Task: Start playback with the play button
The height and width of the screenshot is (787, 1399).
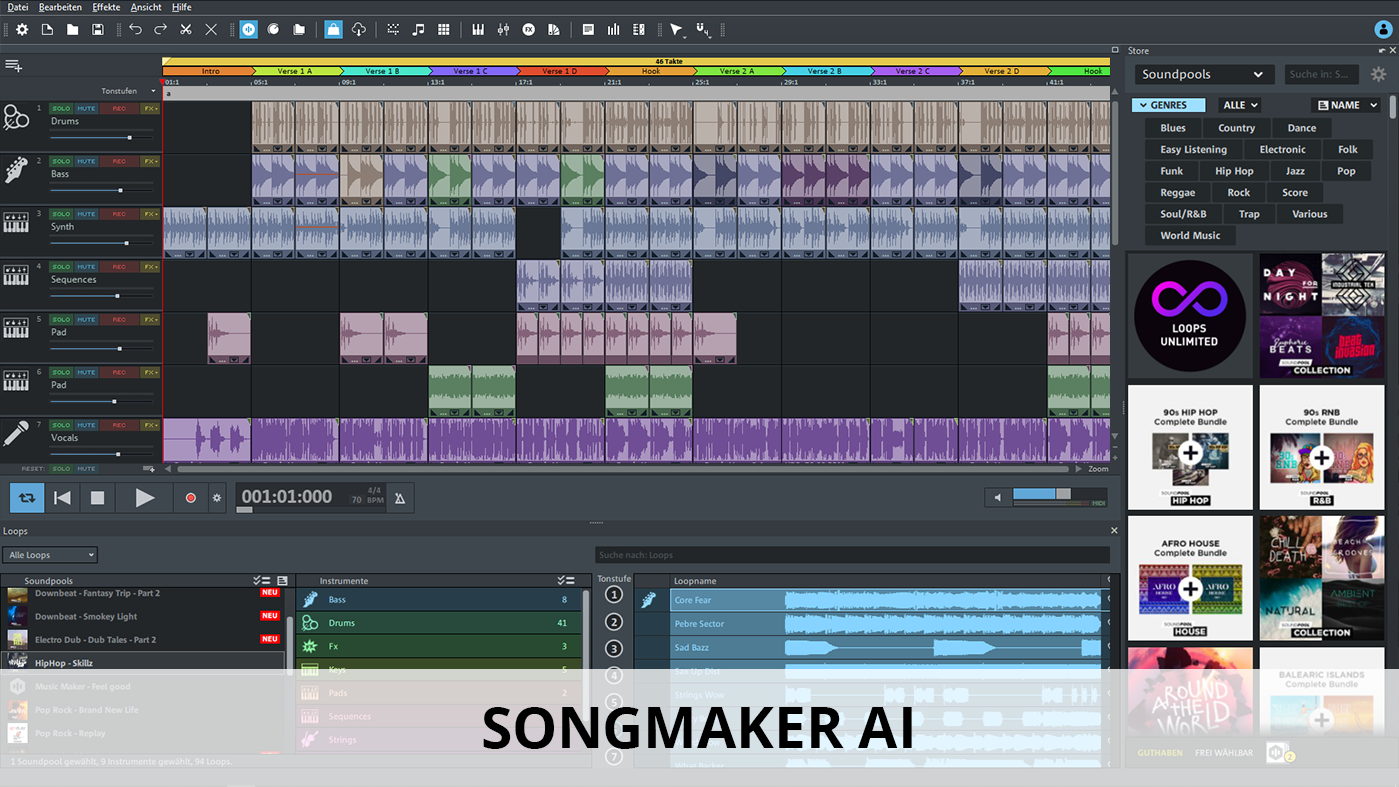Action: click(145, 497)
